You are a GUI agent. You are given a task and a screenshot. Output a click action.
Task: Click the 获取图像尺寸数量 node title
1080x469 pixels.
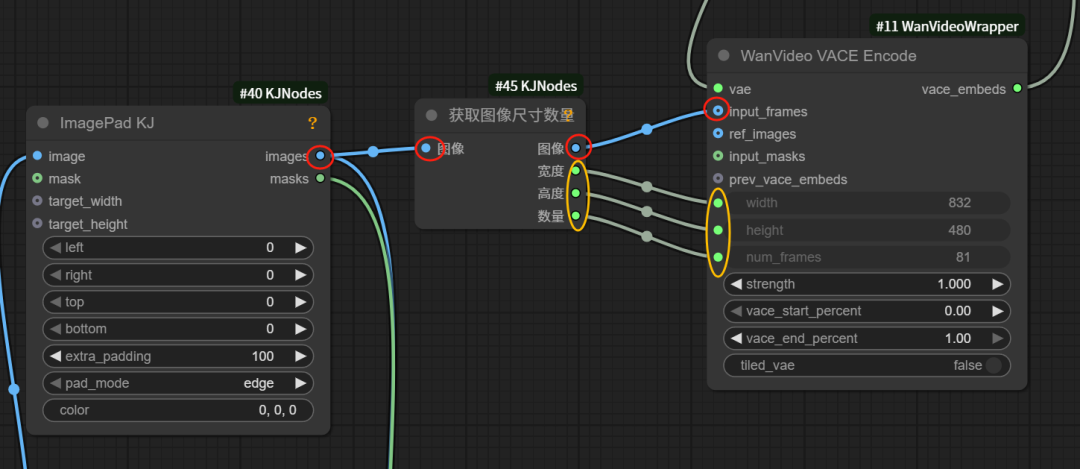511,115
